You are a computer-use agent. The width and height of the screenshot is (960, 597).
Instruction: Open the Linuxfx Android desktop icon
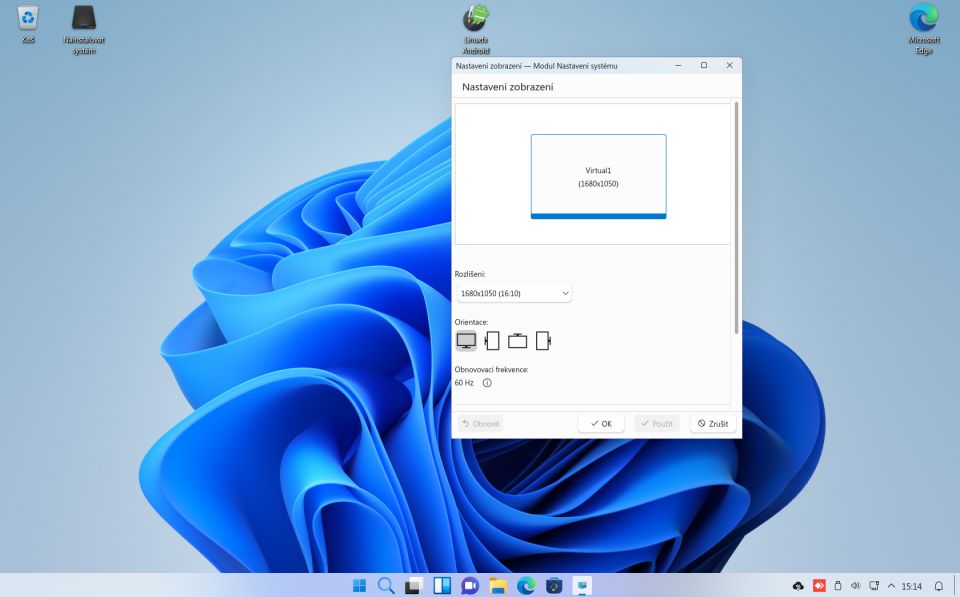click(476, 29)
